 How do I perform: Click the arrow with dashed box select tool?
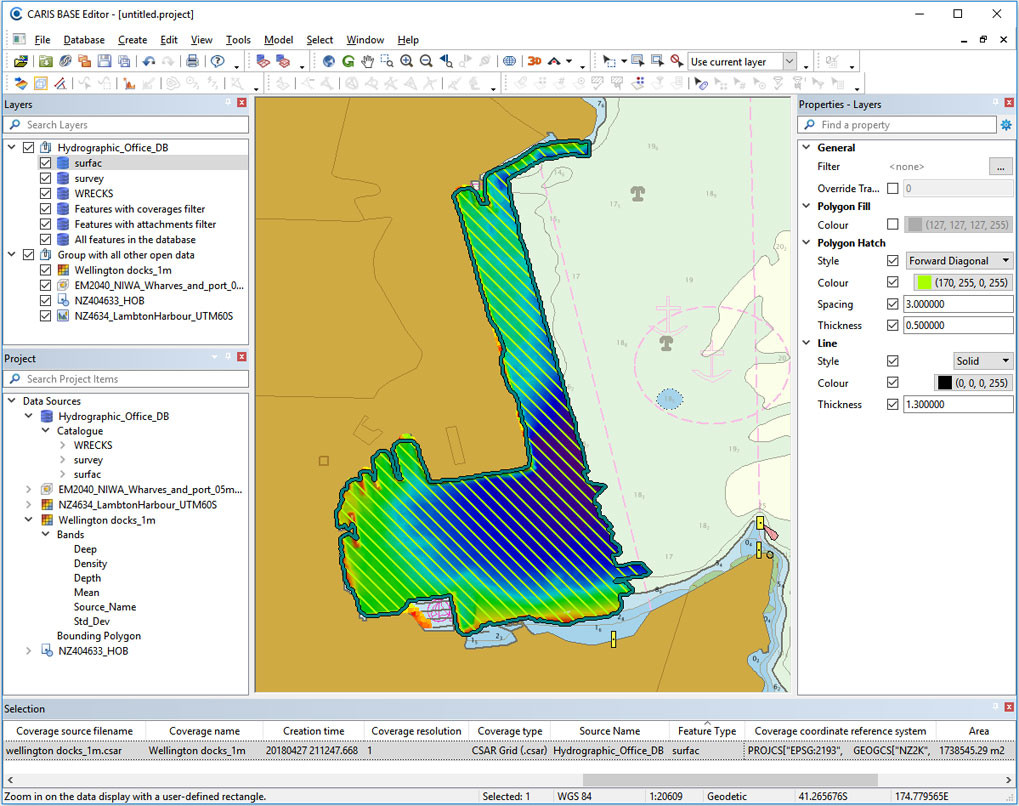(608, 61)
